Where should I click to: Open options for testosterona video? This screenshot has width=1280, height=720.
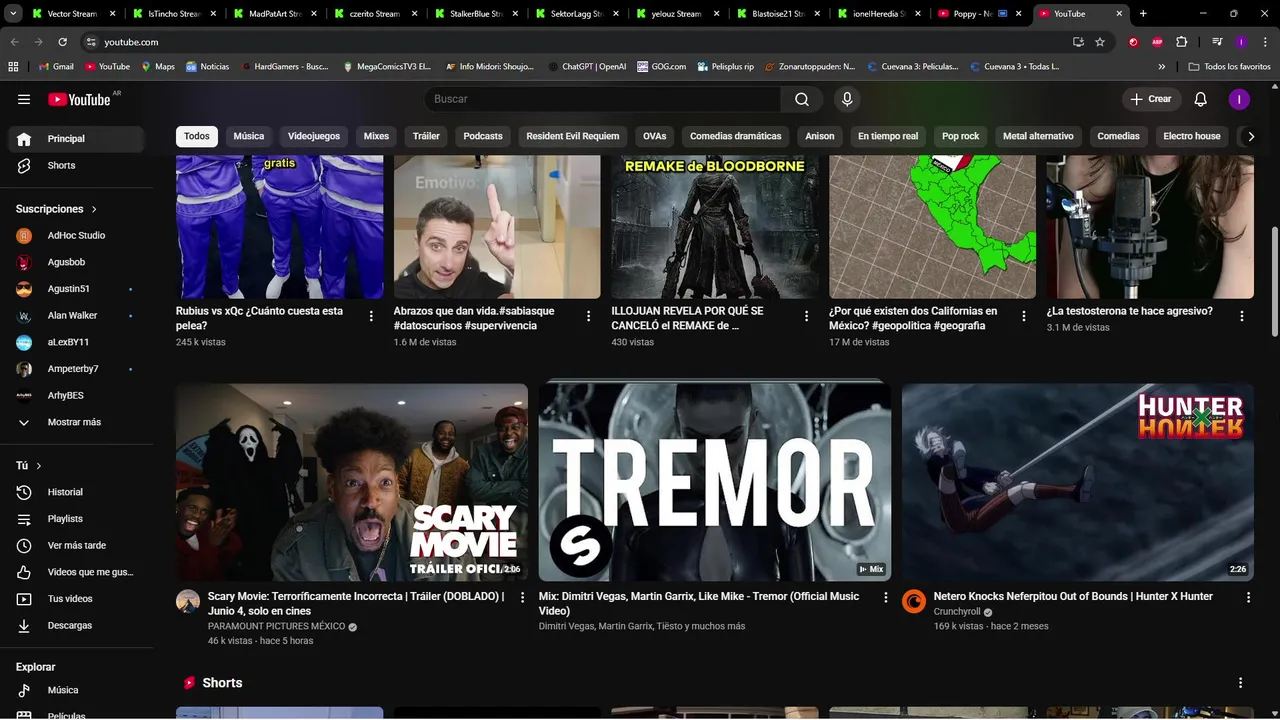pos(1242,316)
